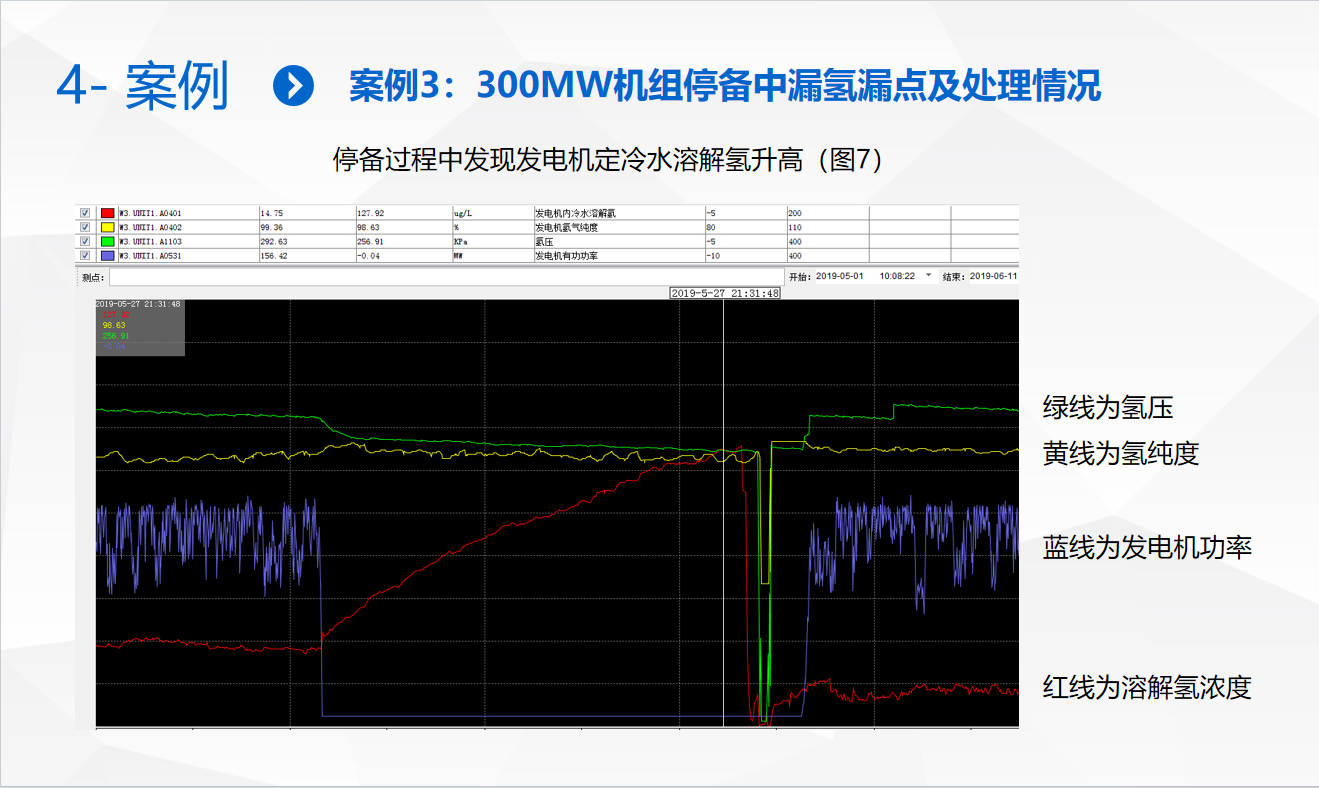Select the green swatch for hydrogen pressure
Screen dimensions: 1319x788
tap(107, 241)
